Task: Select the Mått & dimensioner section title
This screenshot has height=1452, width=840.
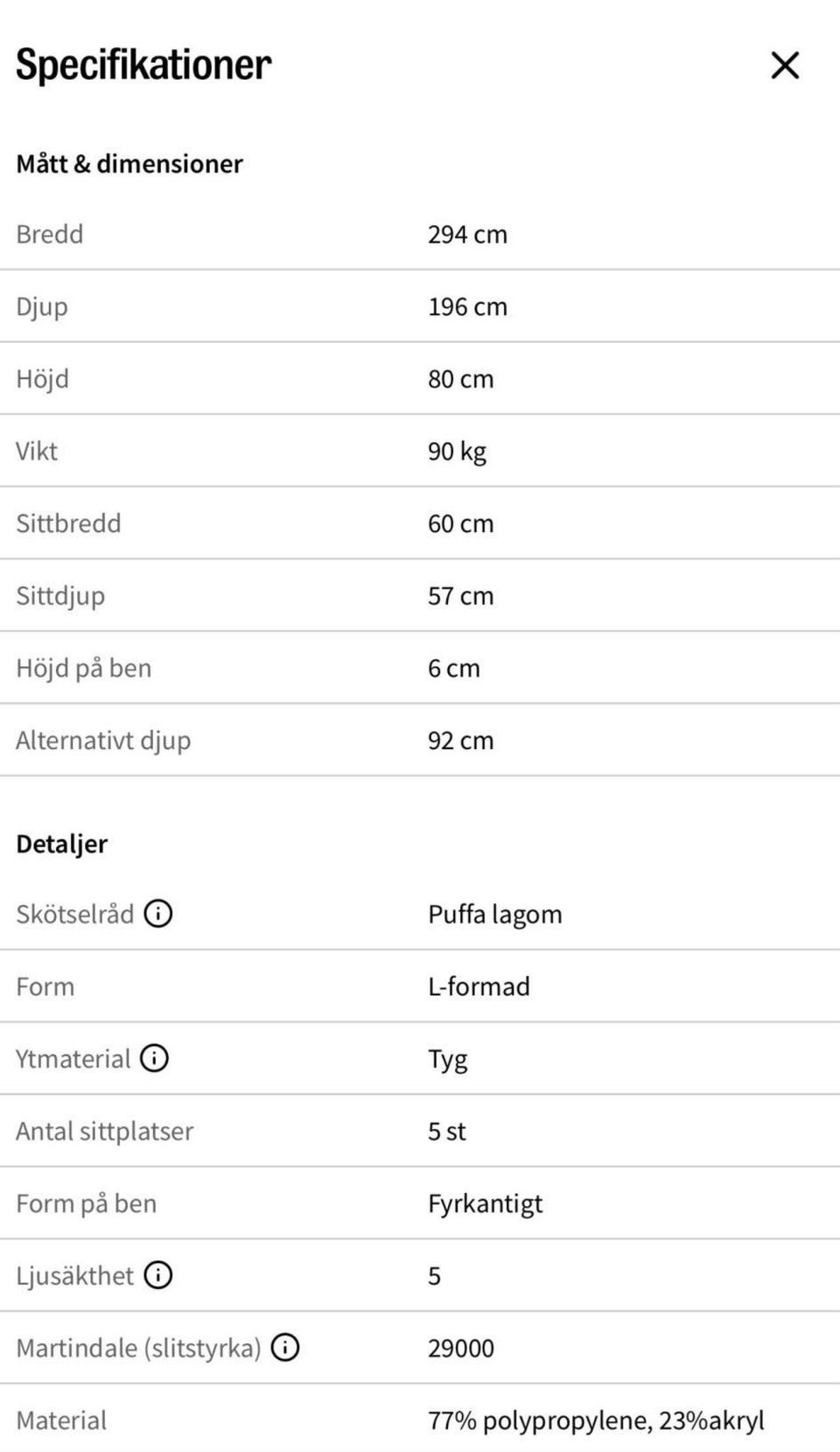Action: pos(129,164)
